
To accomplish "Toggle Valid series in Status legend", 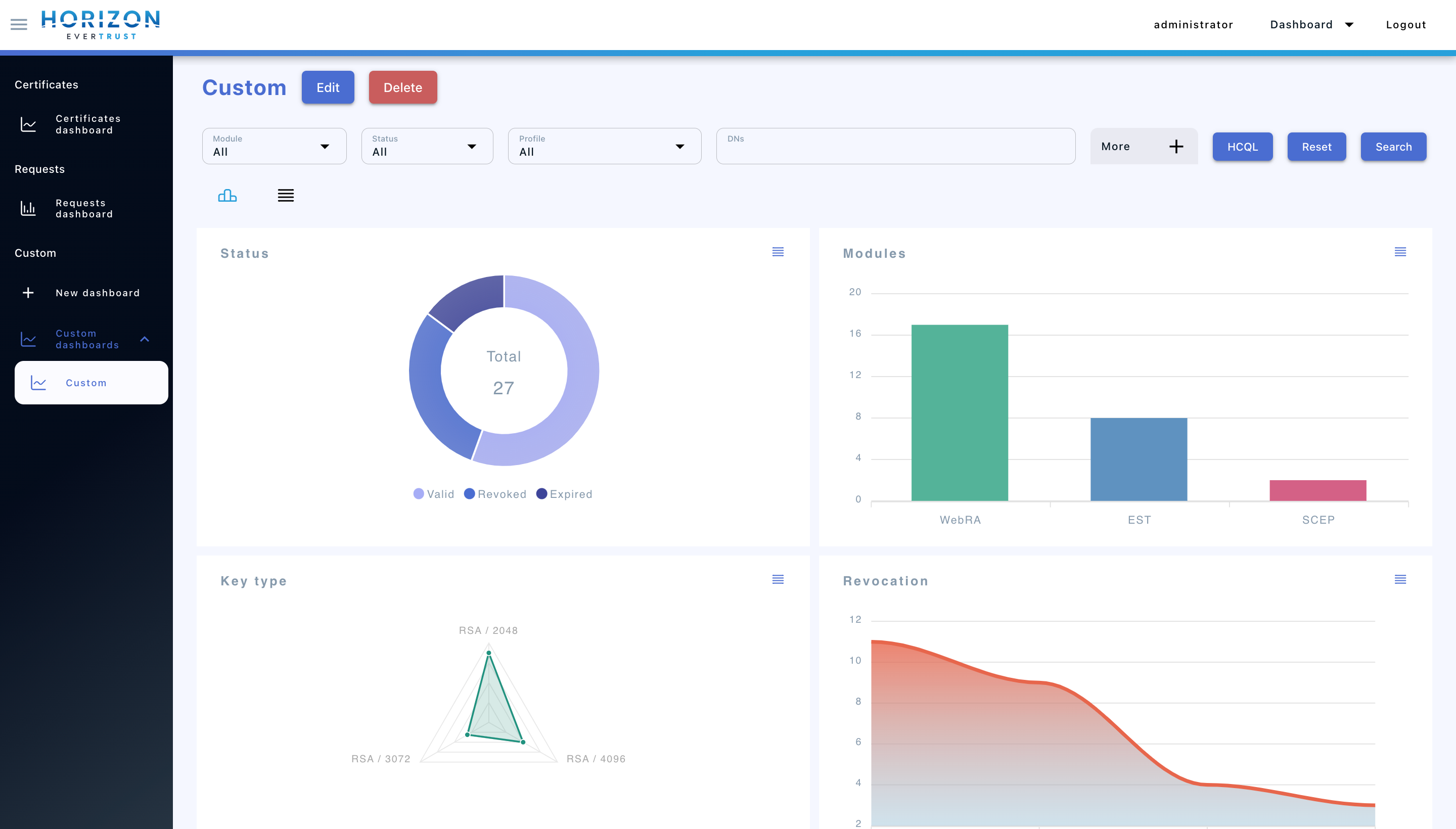I will (434, 494).
